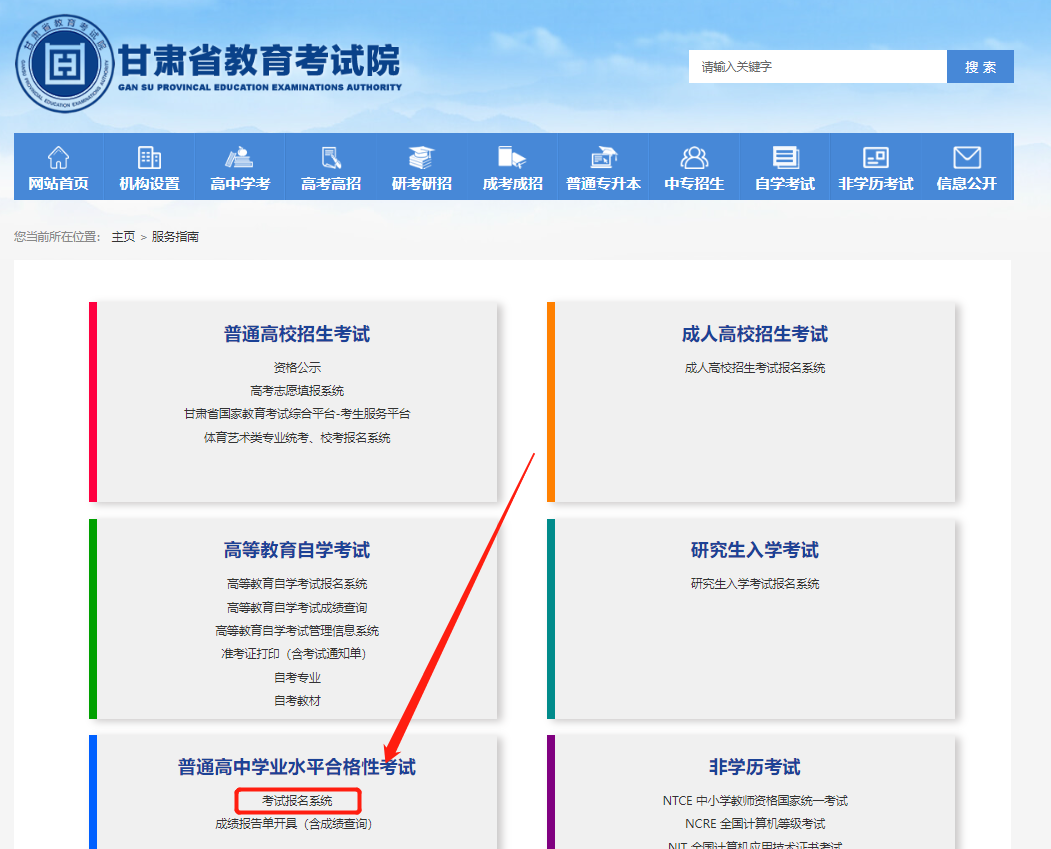Open the 机构设置 building icon
Viewport: 1051px width, 849px height.
[149, 158]
